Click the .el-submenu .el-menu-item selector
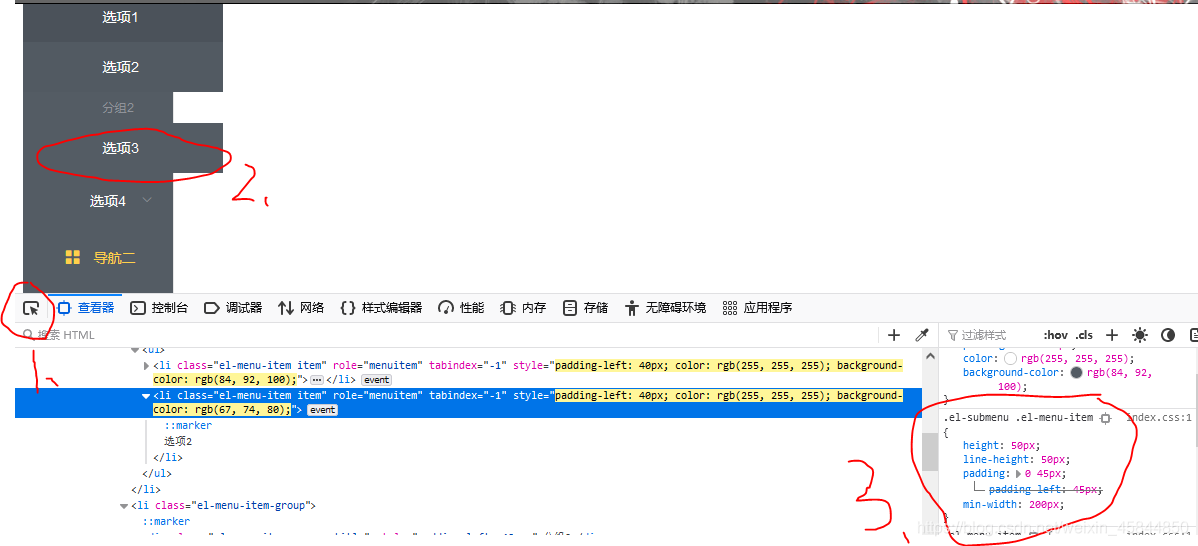The width and height of the screenshot is (1198, 546). pos(1018,418)
